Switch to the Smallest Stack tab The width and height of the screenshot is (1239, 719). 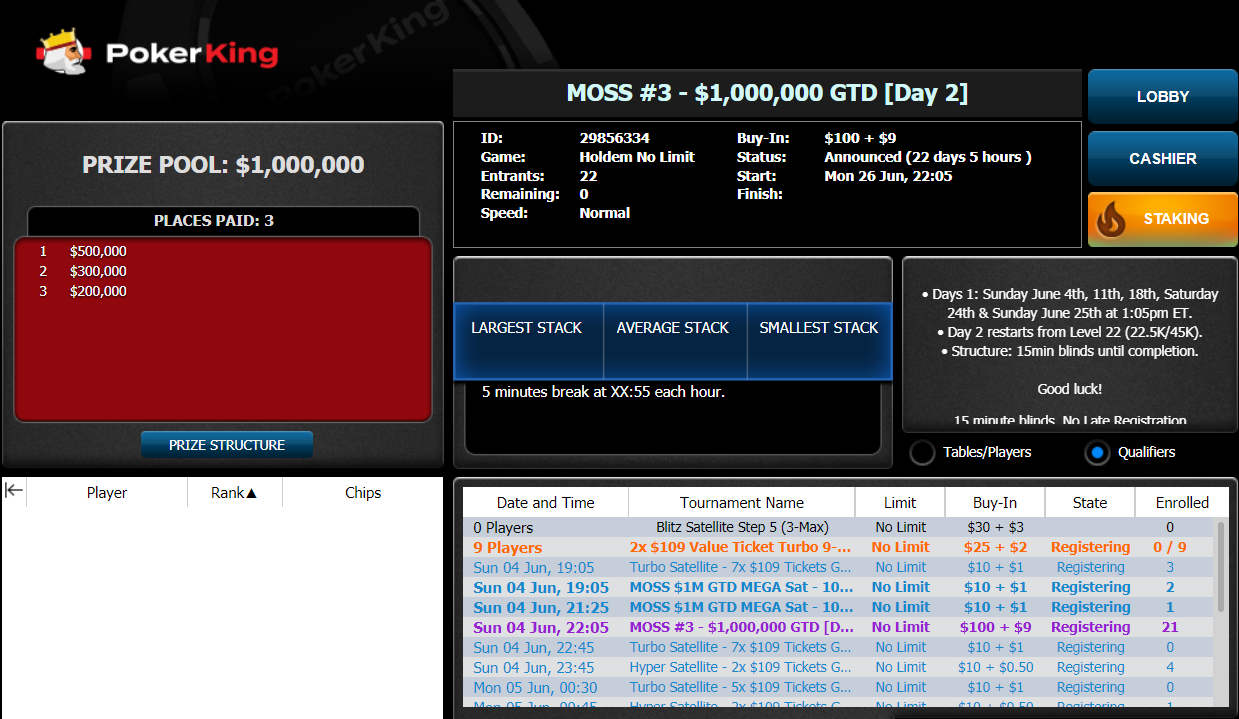818,328
